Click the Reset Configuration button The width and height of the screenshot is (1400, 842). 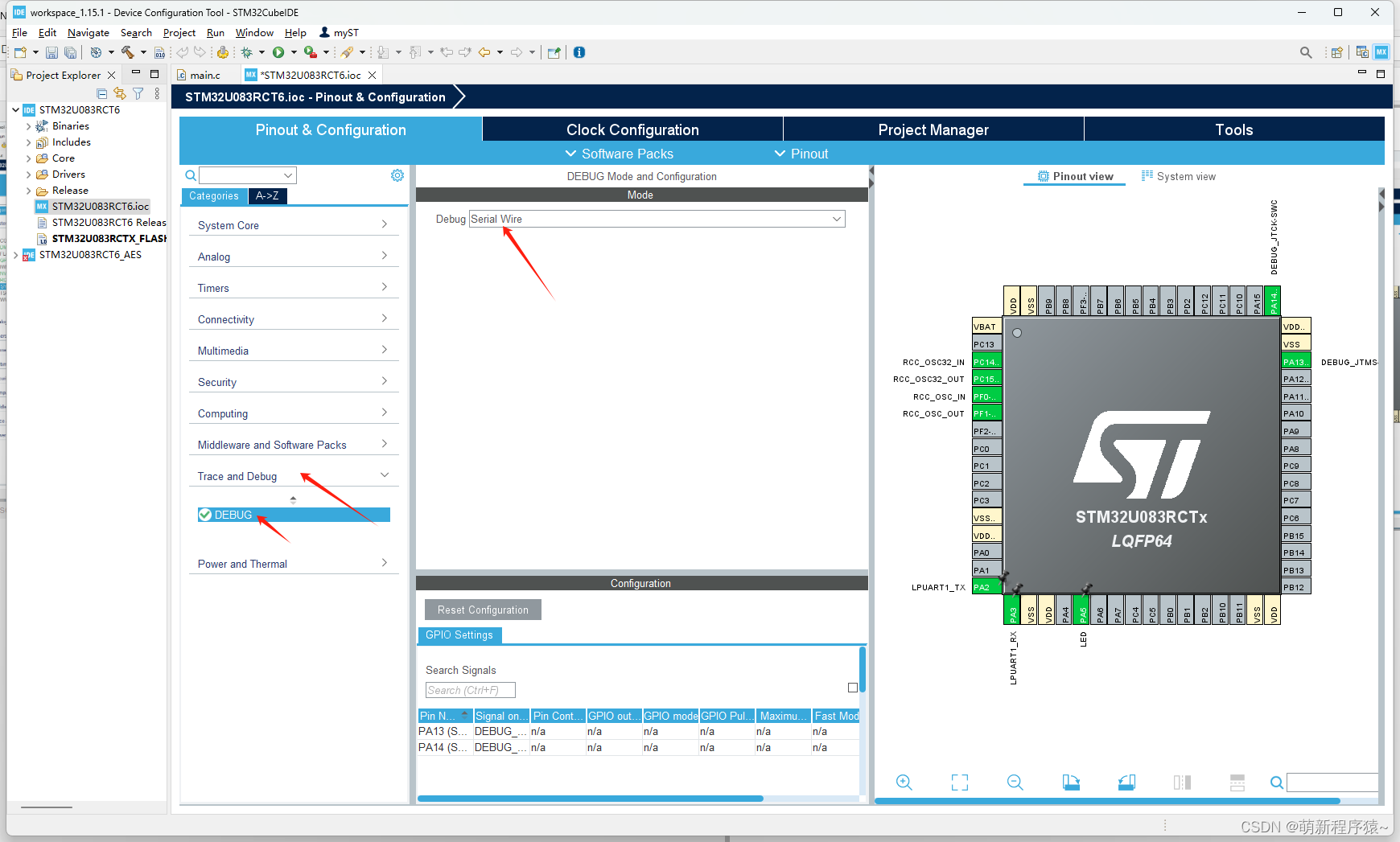pos(482,610)
